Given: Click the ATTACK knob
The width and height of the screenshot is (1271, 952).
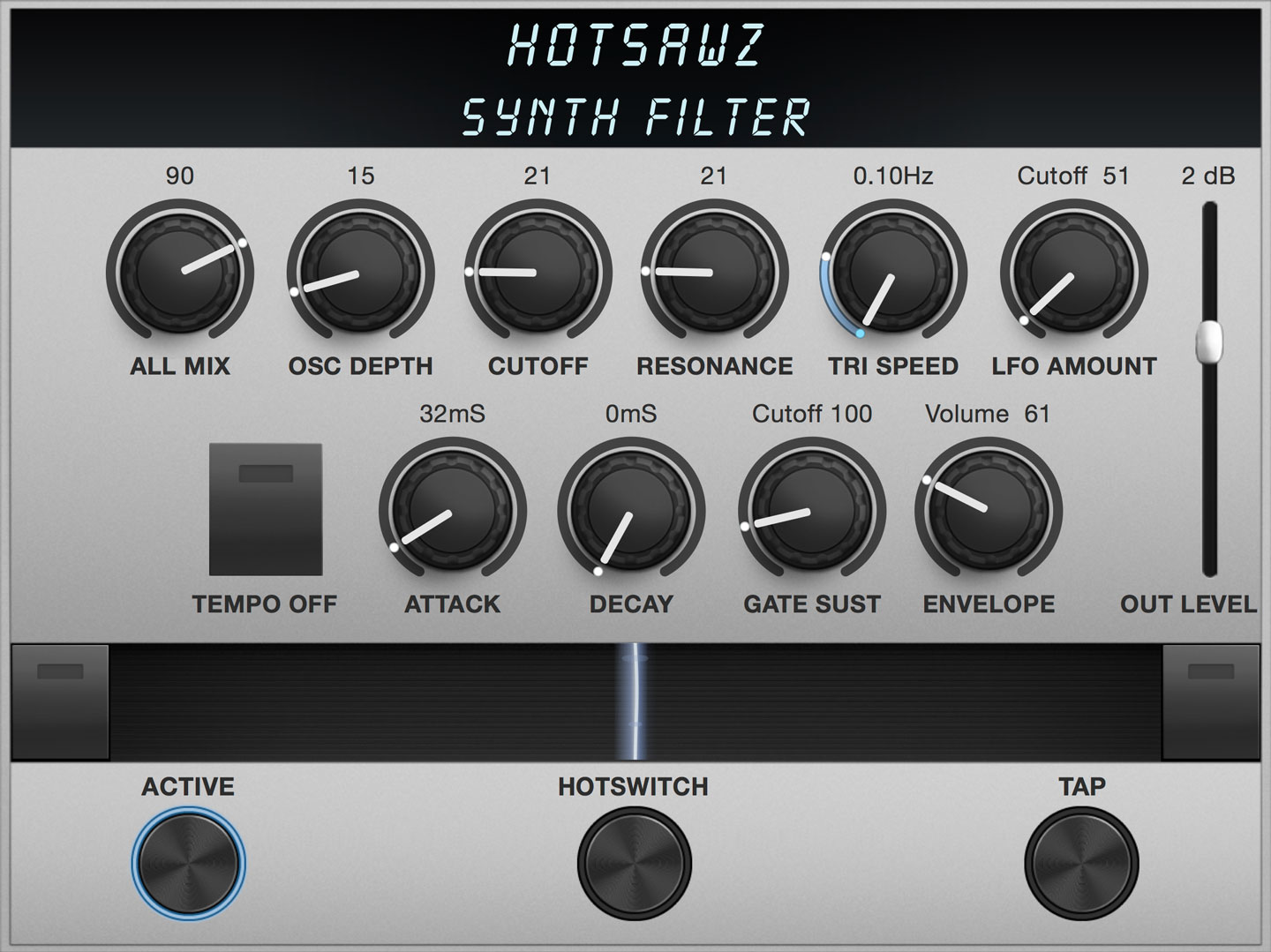Looking at the screenshot, I should [450, 512].
